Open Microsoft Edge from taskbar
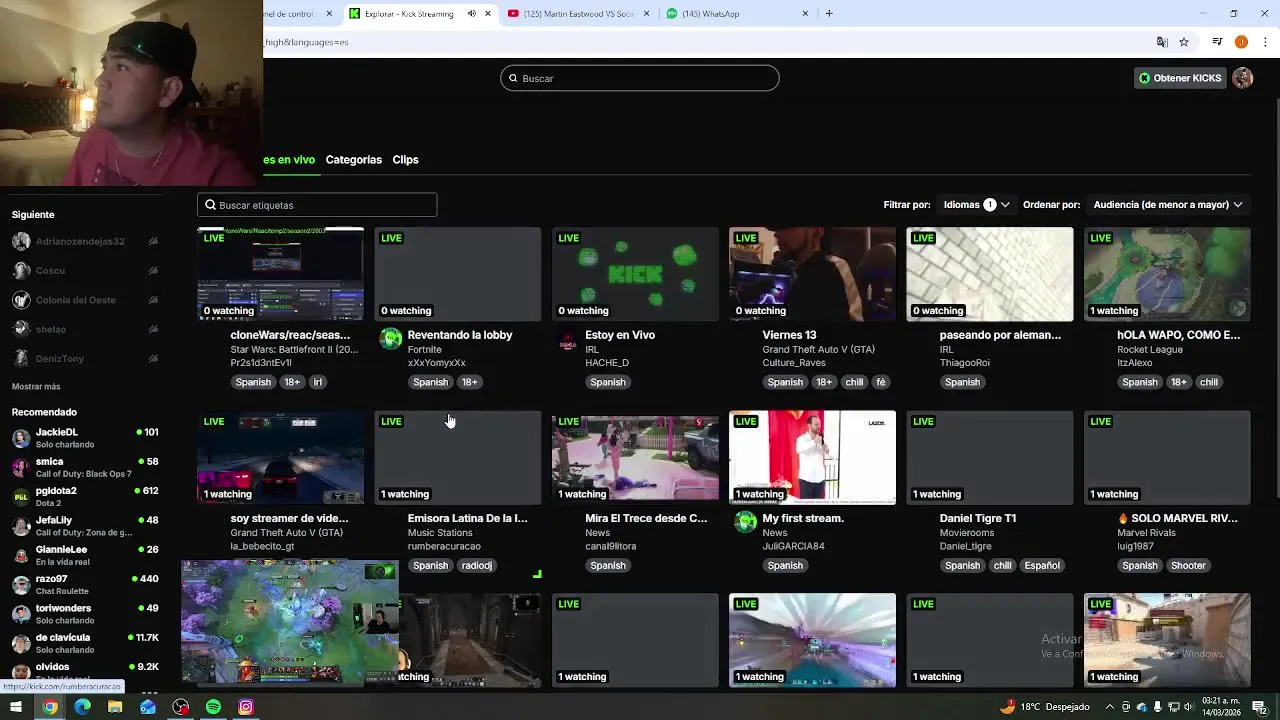This screenshot has height=720, width=1280. click(82, 707)
